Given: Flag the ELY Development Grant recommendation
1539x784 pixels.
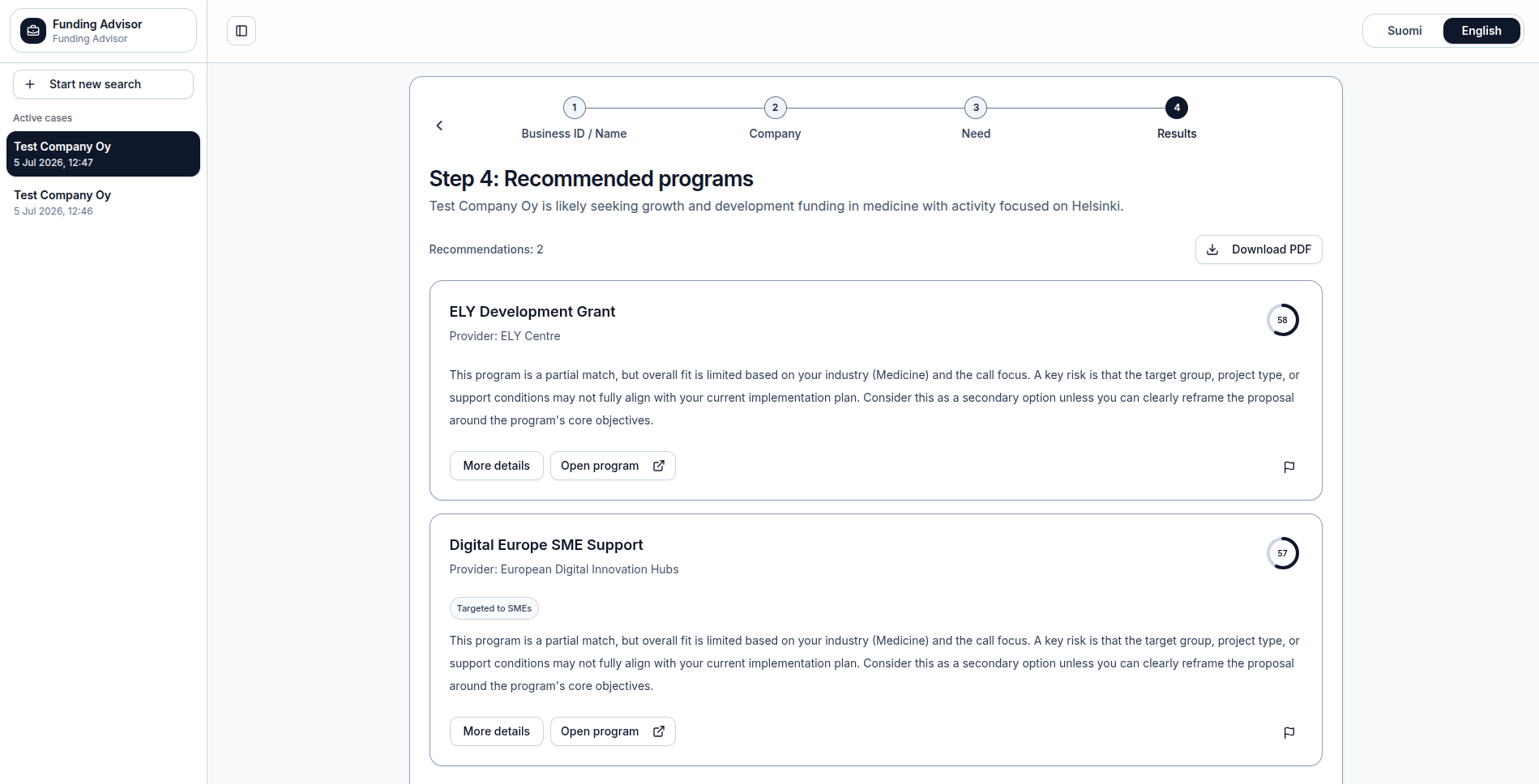Looking at the screenshot, I should coord(1289,467).
